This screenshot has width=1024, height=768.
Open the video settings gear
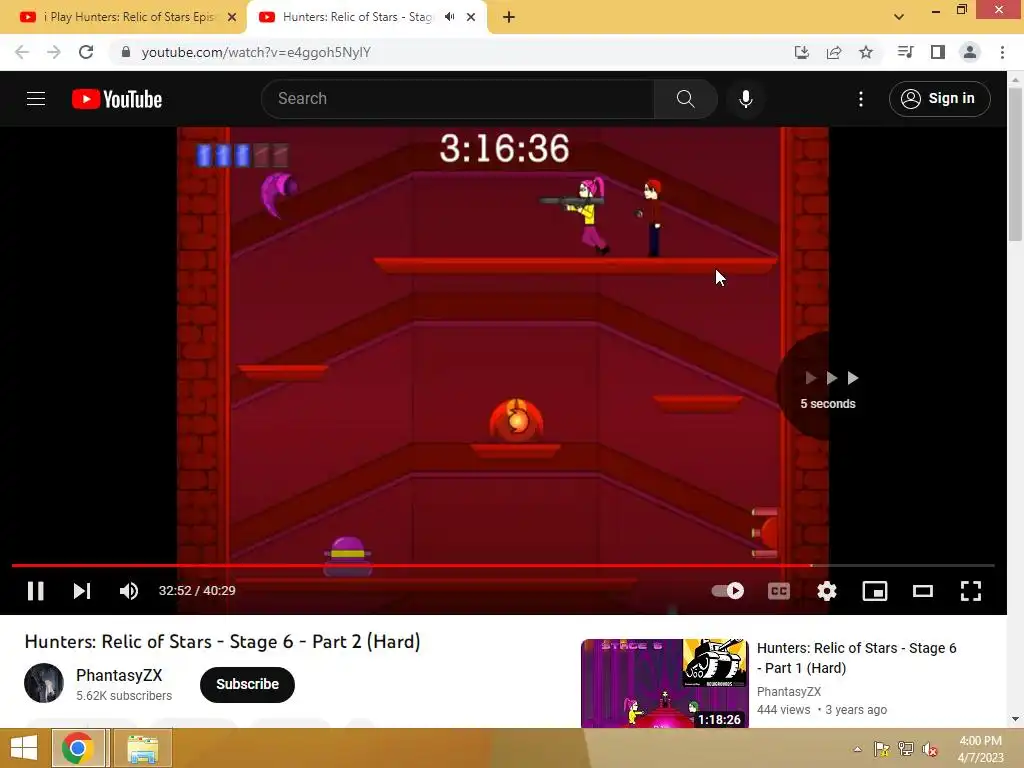click(827, 591)
